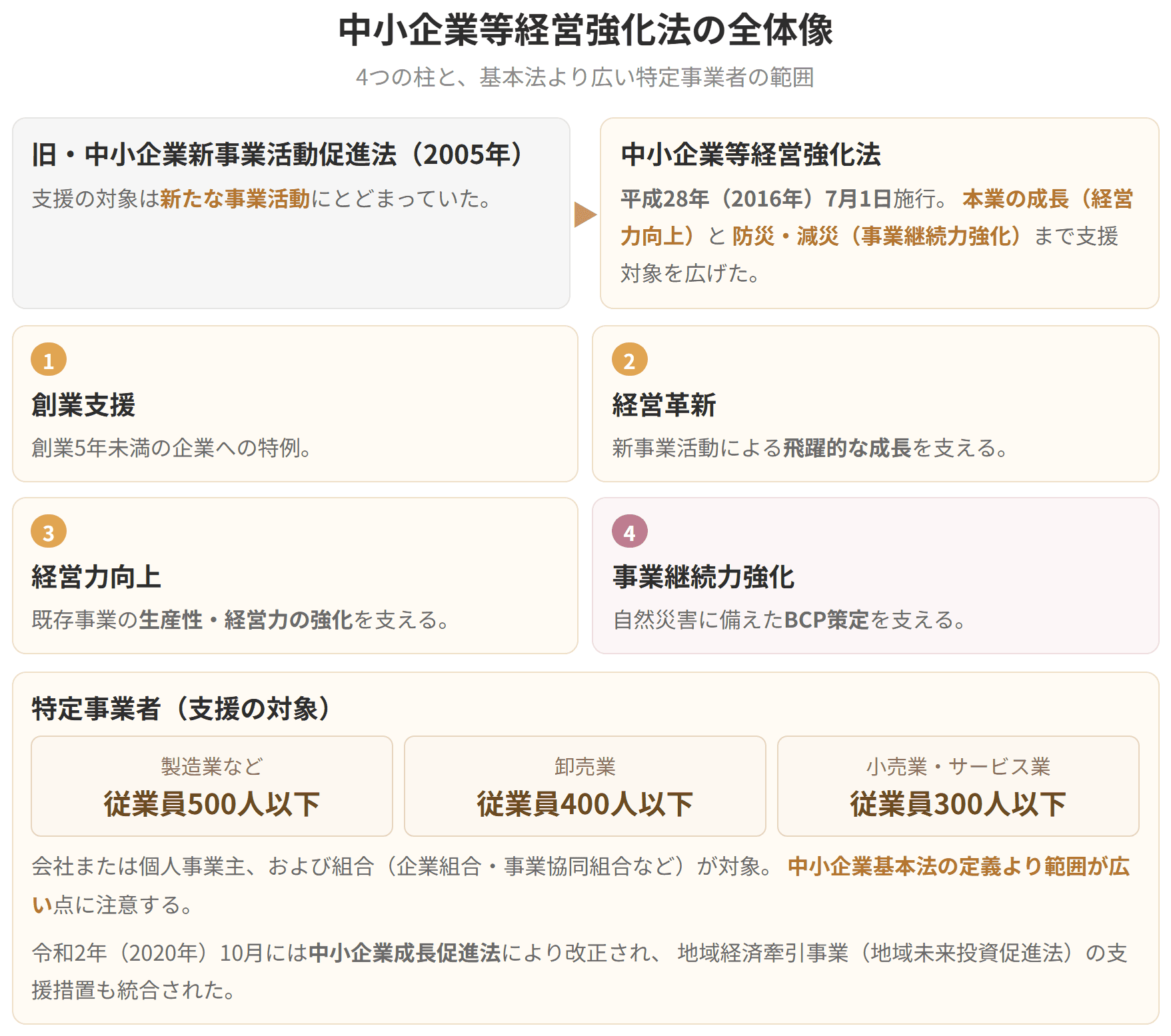Click the pink number 4 badge
Screen dimensions: 1171x1036
coord(630,532)
